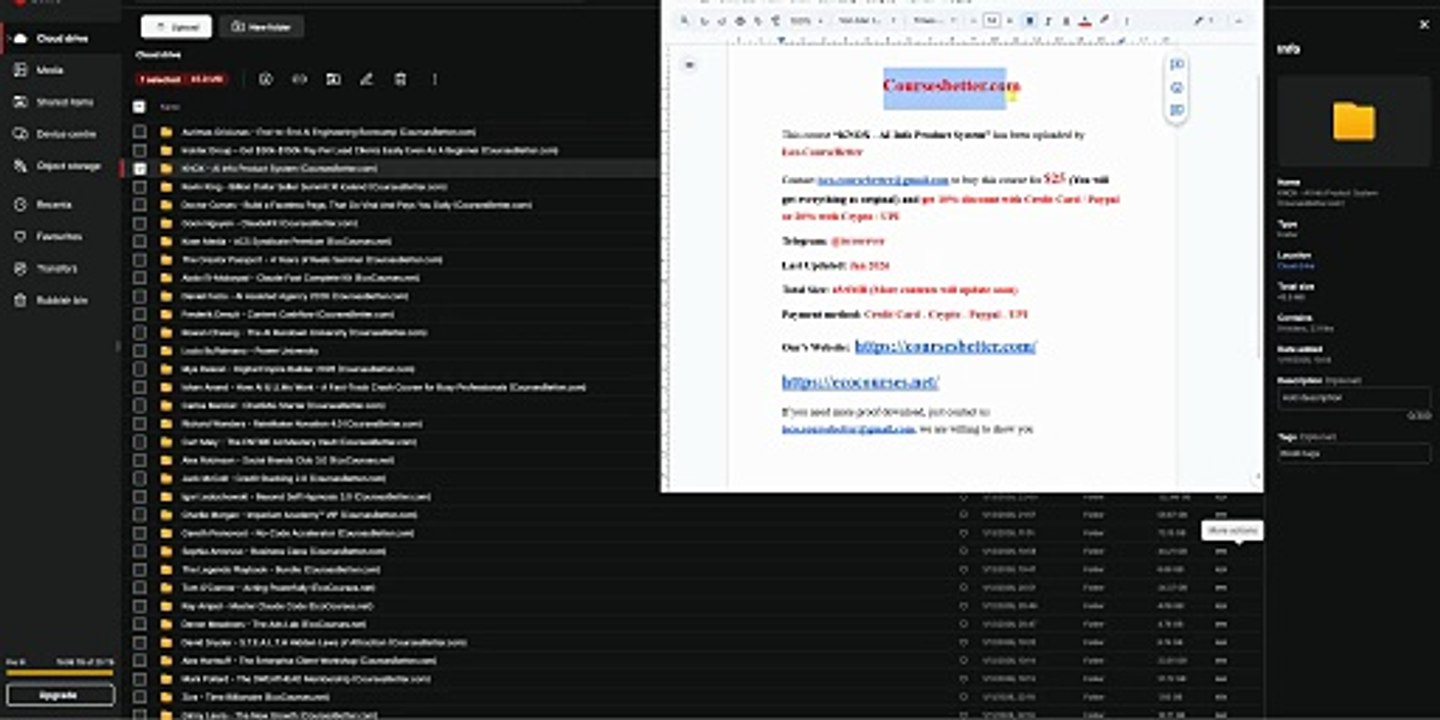
Task: Click the storage usage bar above Upgrade
Action: pos(60,672)
